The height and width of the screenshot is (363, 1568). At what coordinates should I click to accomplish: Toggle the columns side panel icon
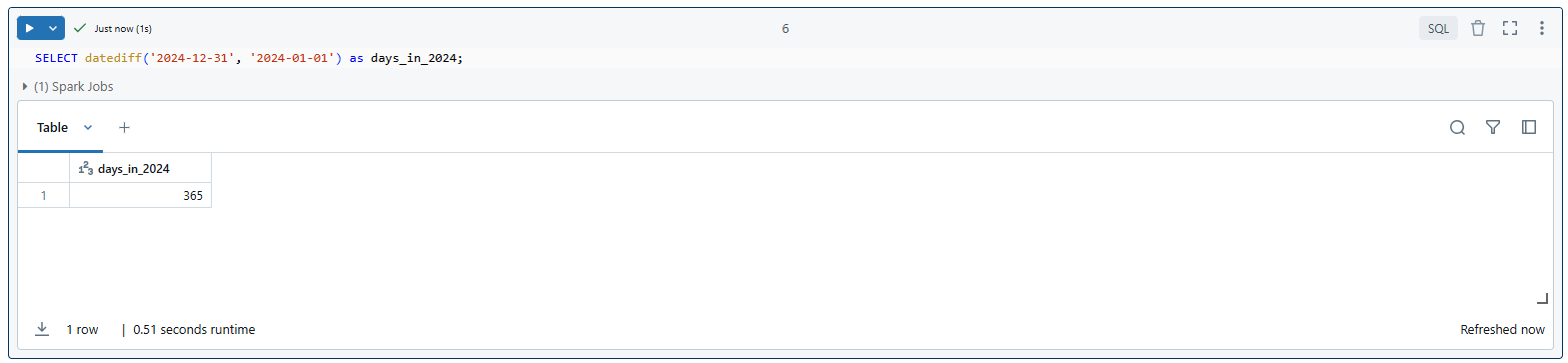(x=1529, y=127)
